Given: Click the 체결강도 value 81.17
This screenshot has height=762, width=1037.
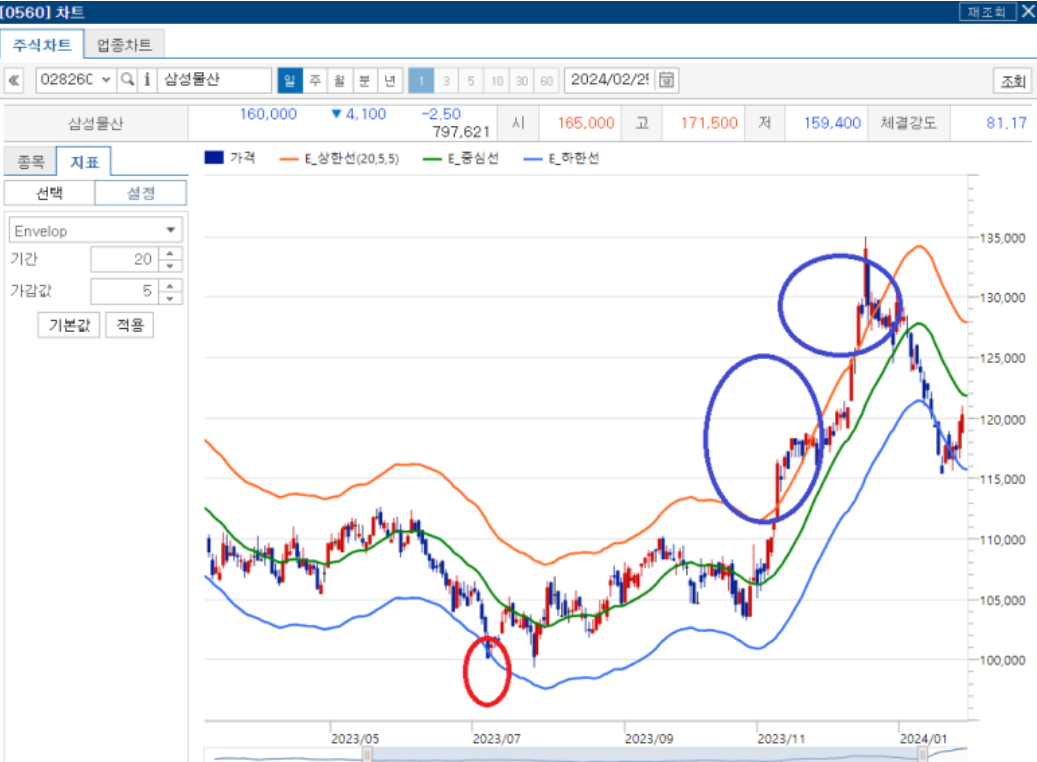Looking at the screenshot, I should click(x=1007, y=123).
